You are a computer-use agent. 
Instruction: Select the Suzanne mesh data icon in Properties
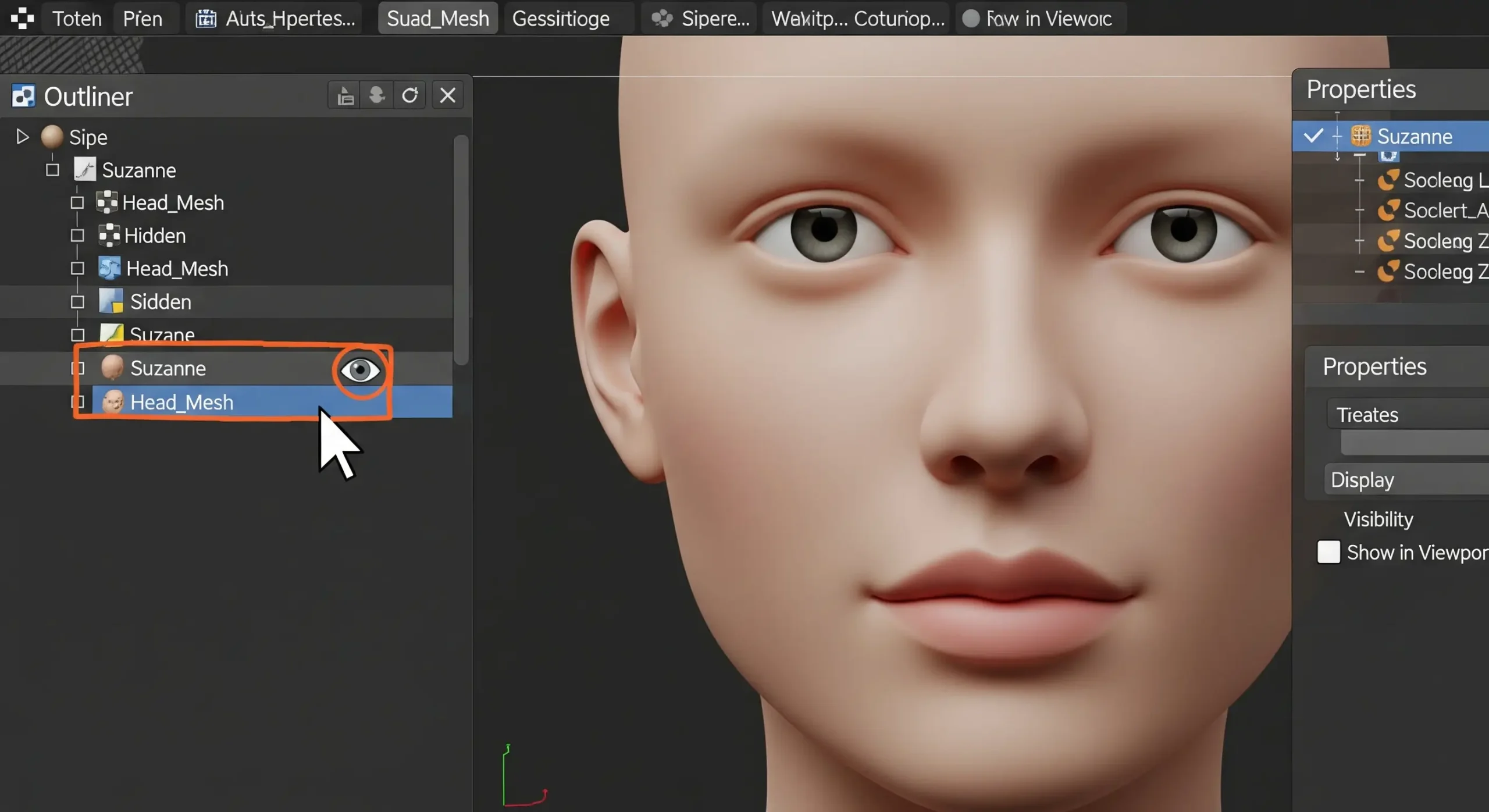tap(1360, 136)
